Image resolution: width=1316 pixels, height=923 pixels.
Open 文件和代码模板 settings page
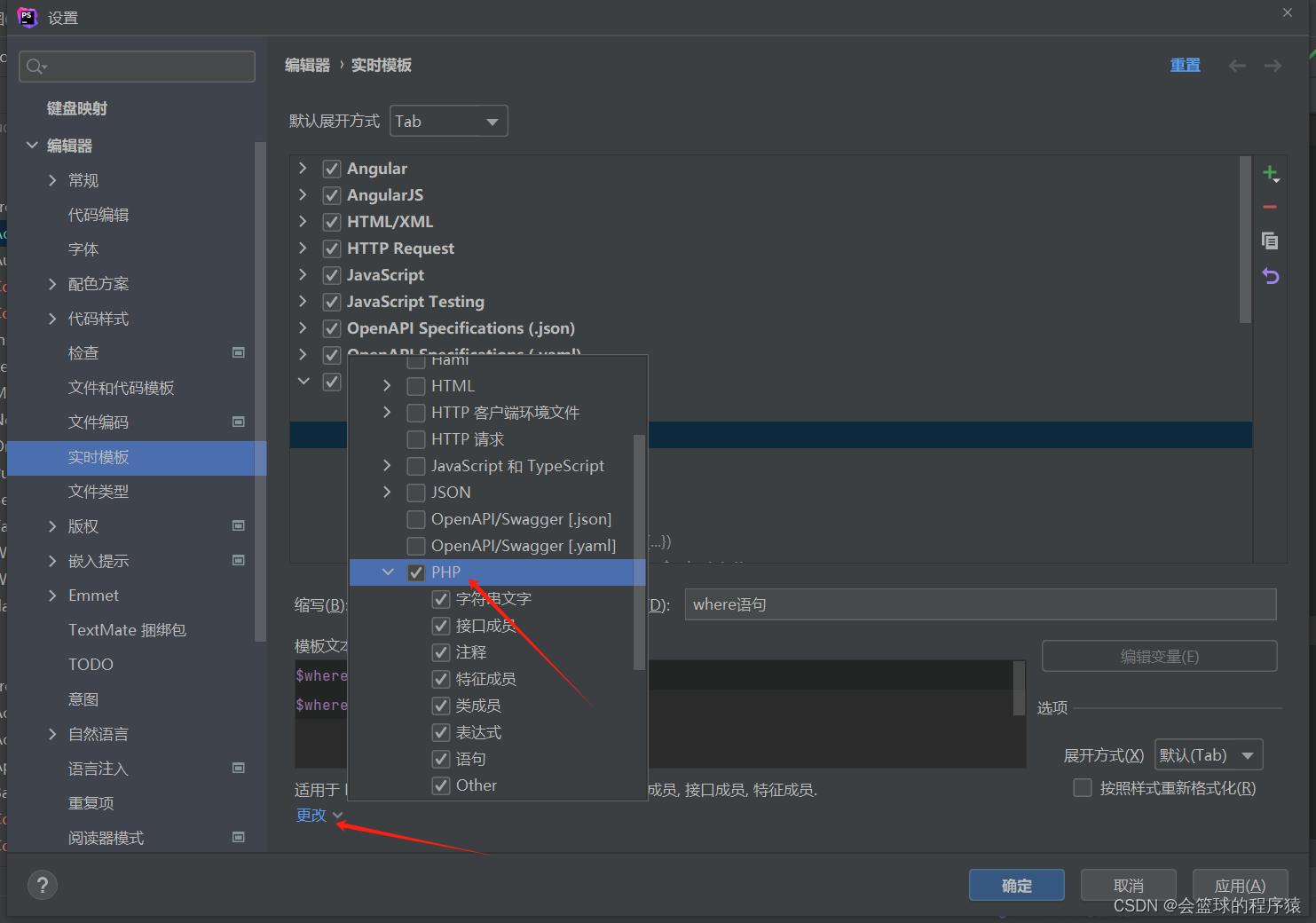(x=122, y=388)
